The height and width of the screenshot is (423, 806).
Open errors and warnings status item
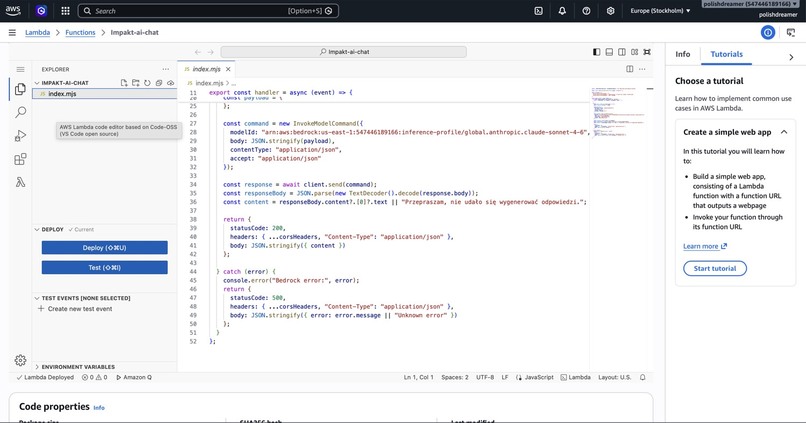(95, 377)
